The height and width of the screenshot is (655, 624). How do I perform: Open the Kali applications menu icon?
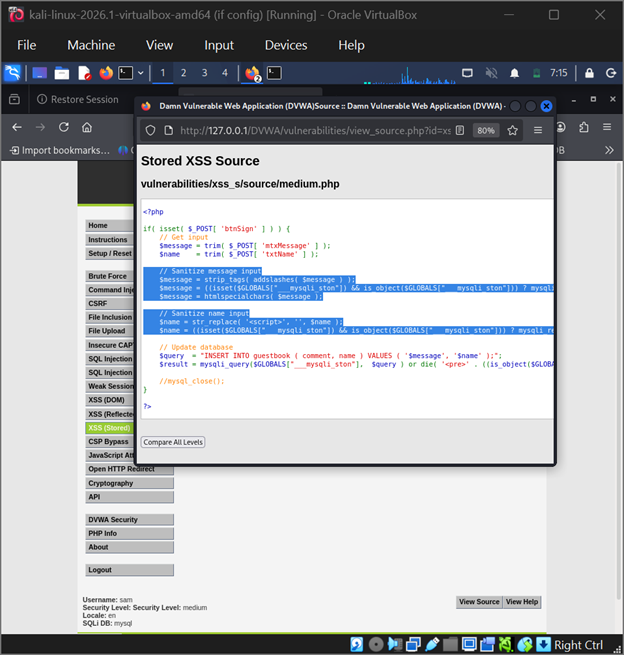click(x=12, y=73)
